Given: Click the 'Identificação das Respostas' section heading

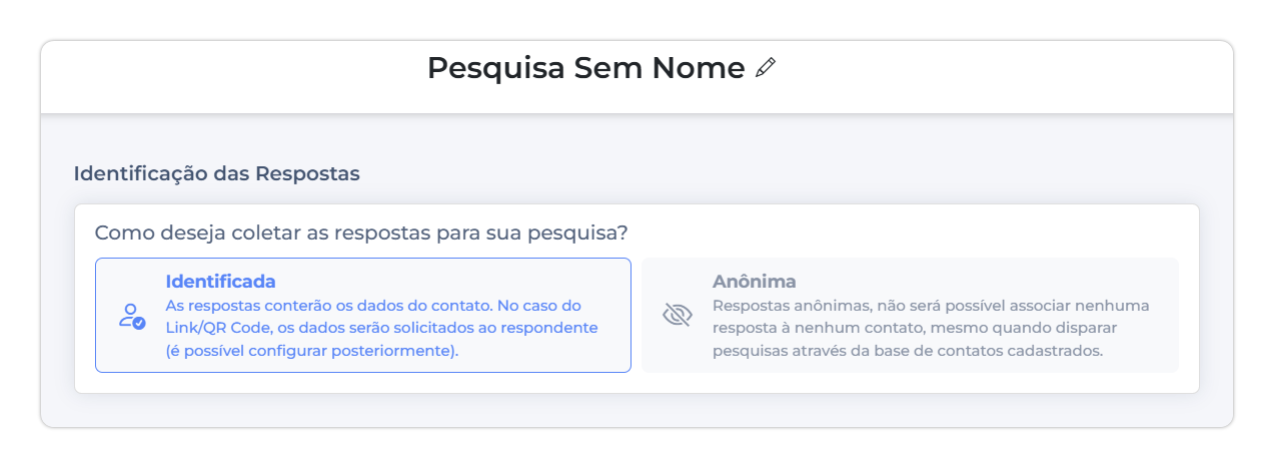Looking at the screenshot, I should (216, 173).
